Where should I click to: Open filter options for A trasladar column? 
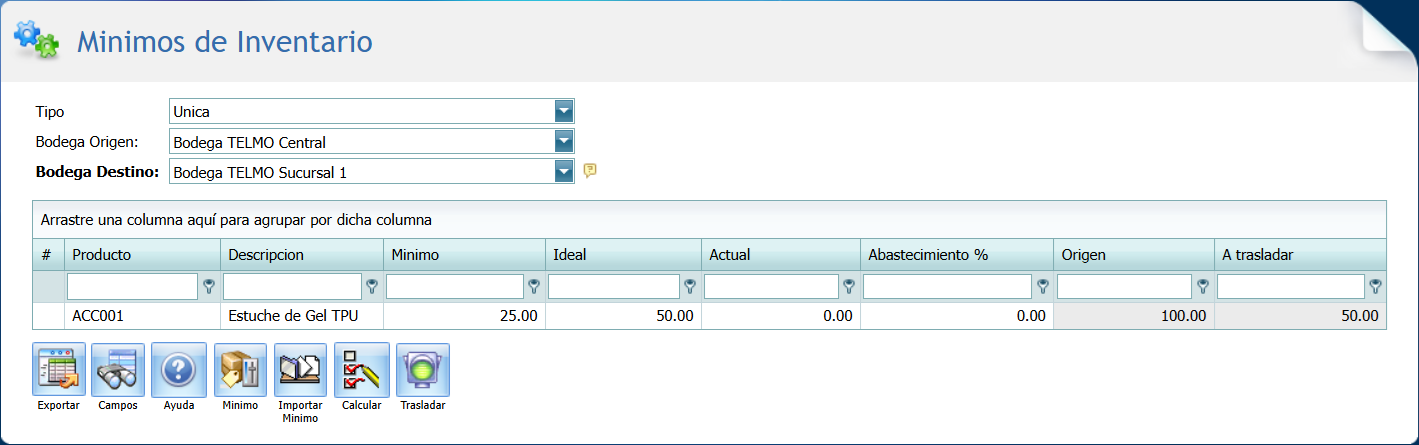[1376, 287]
